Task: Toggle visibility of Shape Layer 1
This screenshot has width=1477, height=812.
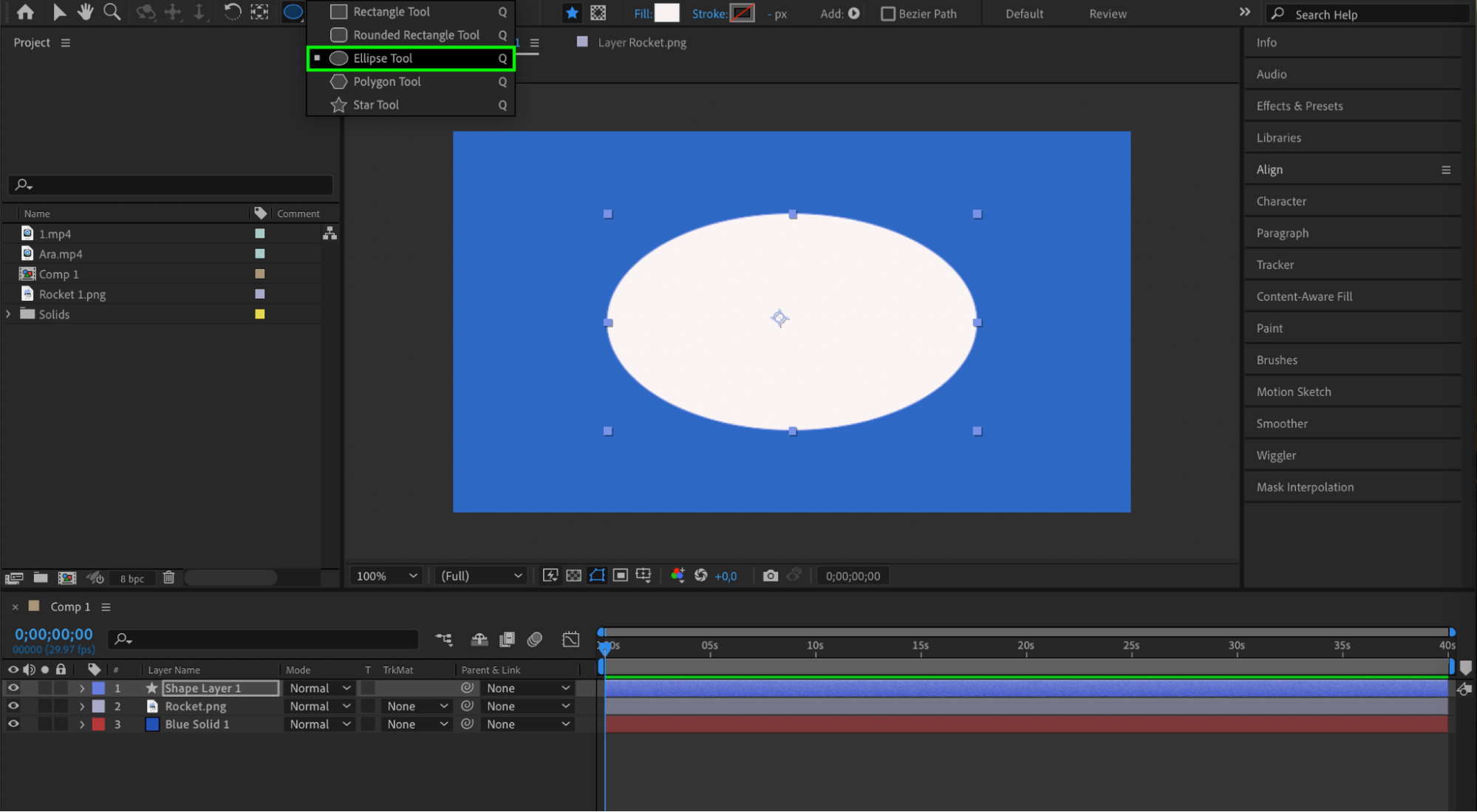Action: tap(13, 688)
